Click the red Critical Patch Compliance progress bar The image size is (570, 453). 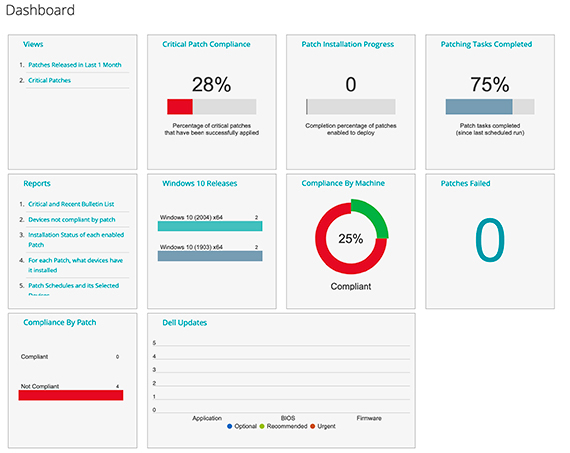[180, 107]
